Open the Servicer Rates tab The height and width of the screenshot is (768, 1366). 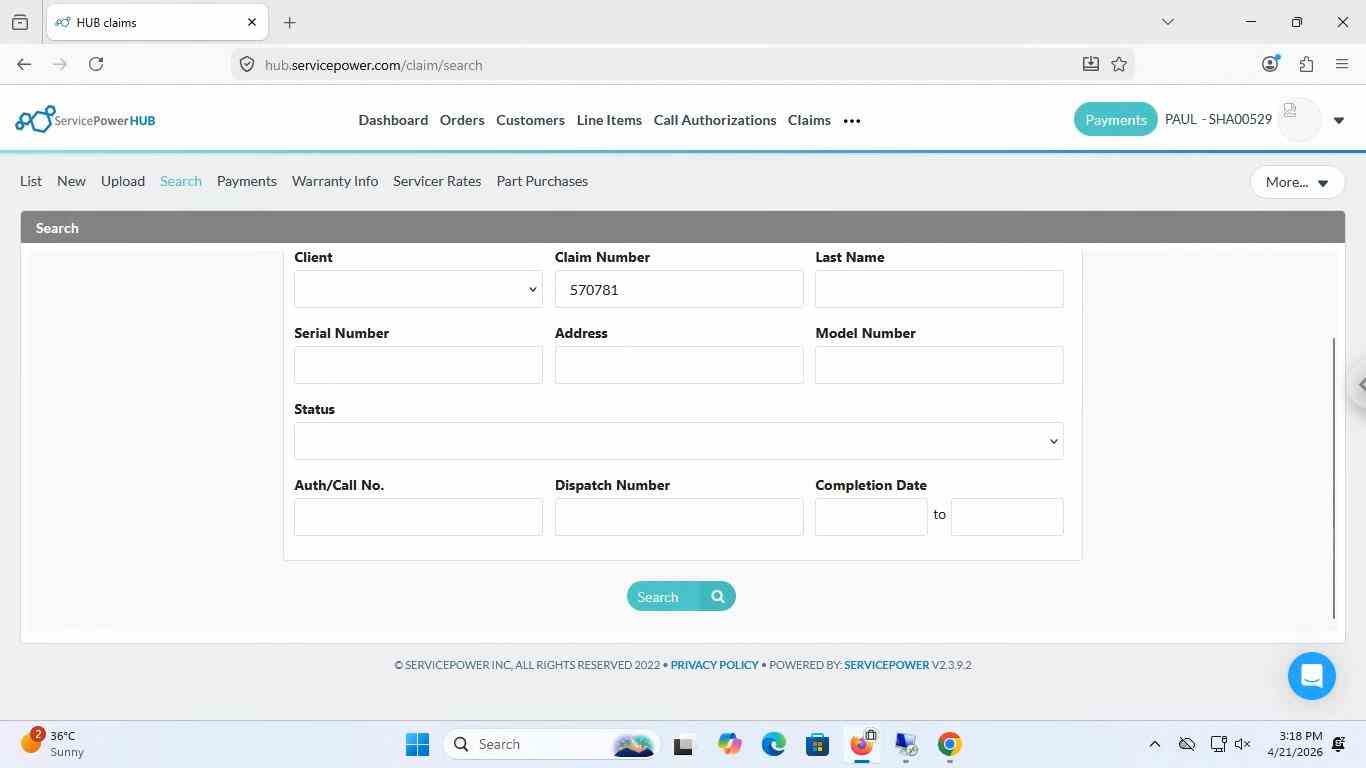(x=437, y=181)
